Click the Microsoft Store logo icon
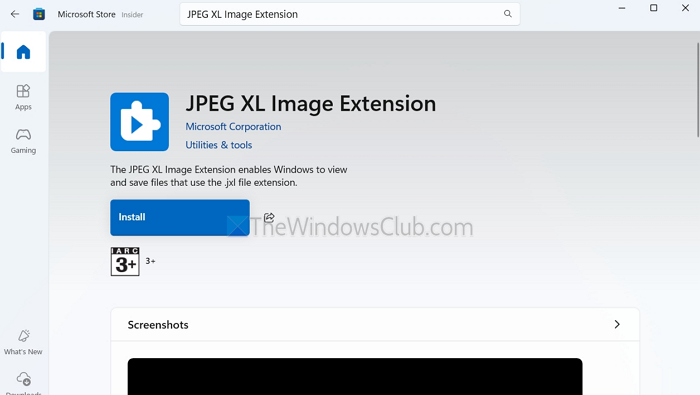This screenshot has height=395, width=700. [x=39, y=14]
